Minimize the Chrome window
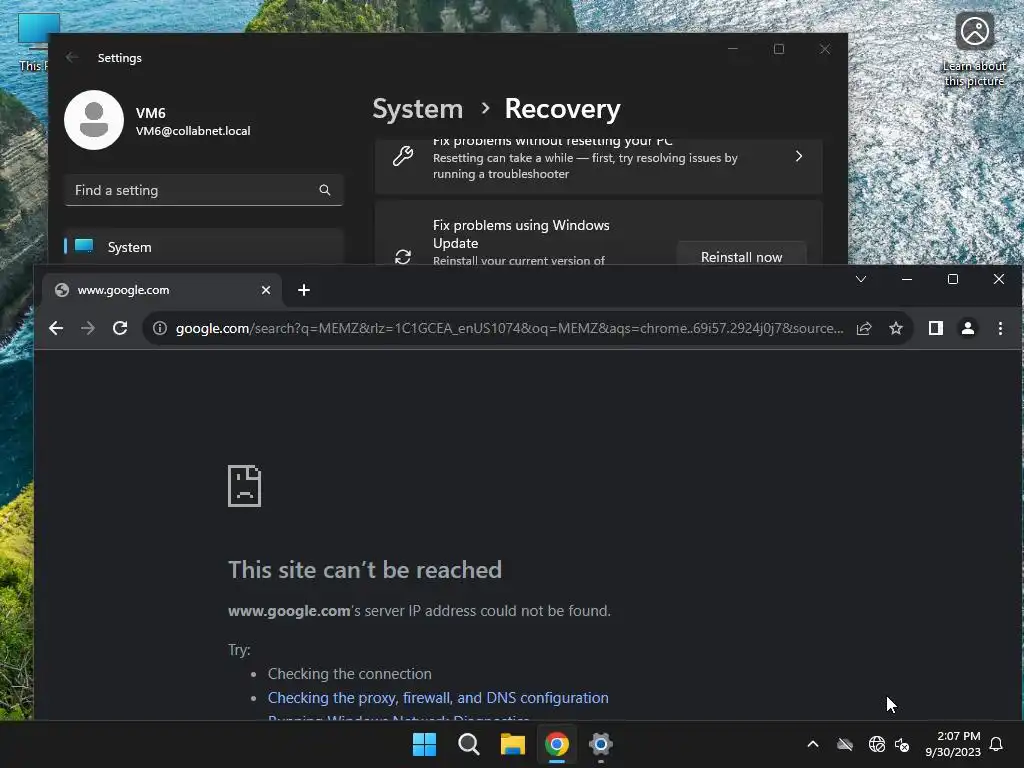 (906, 279)
